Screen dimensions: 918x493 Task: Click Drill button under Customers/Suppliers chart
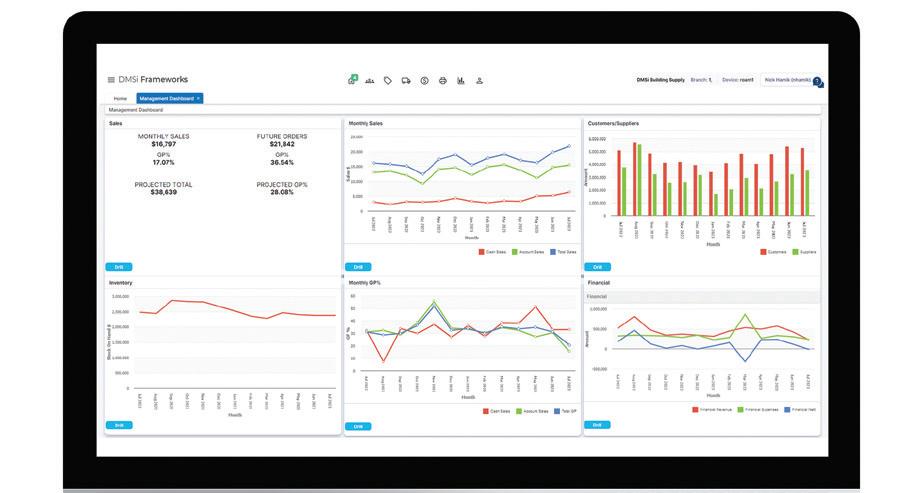[597, 267]
